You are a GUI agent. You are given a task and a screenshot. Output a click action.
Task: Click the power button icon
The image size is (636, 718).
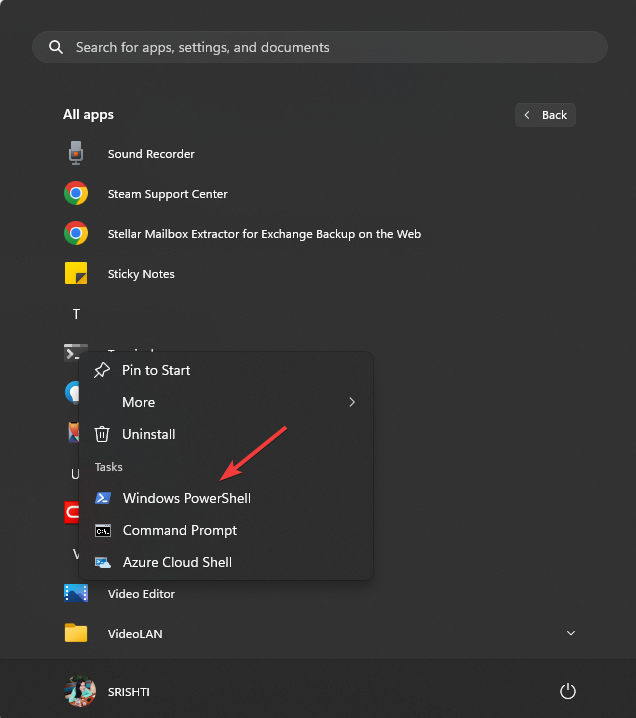coord(568,691)
